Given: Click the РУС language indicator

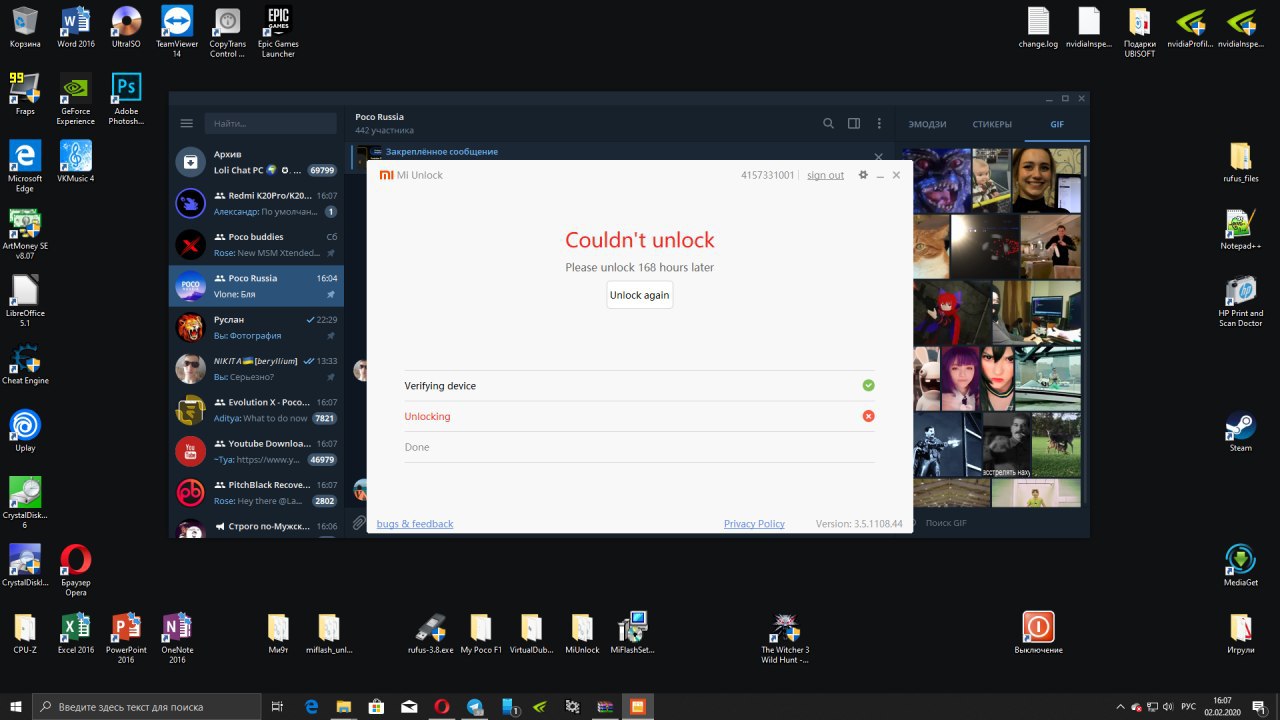Looking at the screenshot, I should tap(1188, 706).
